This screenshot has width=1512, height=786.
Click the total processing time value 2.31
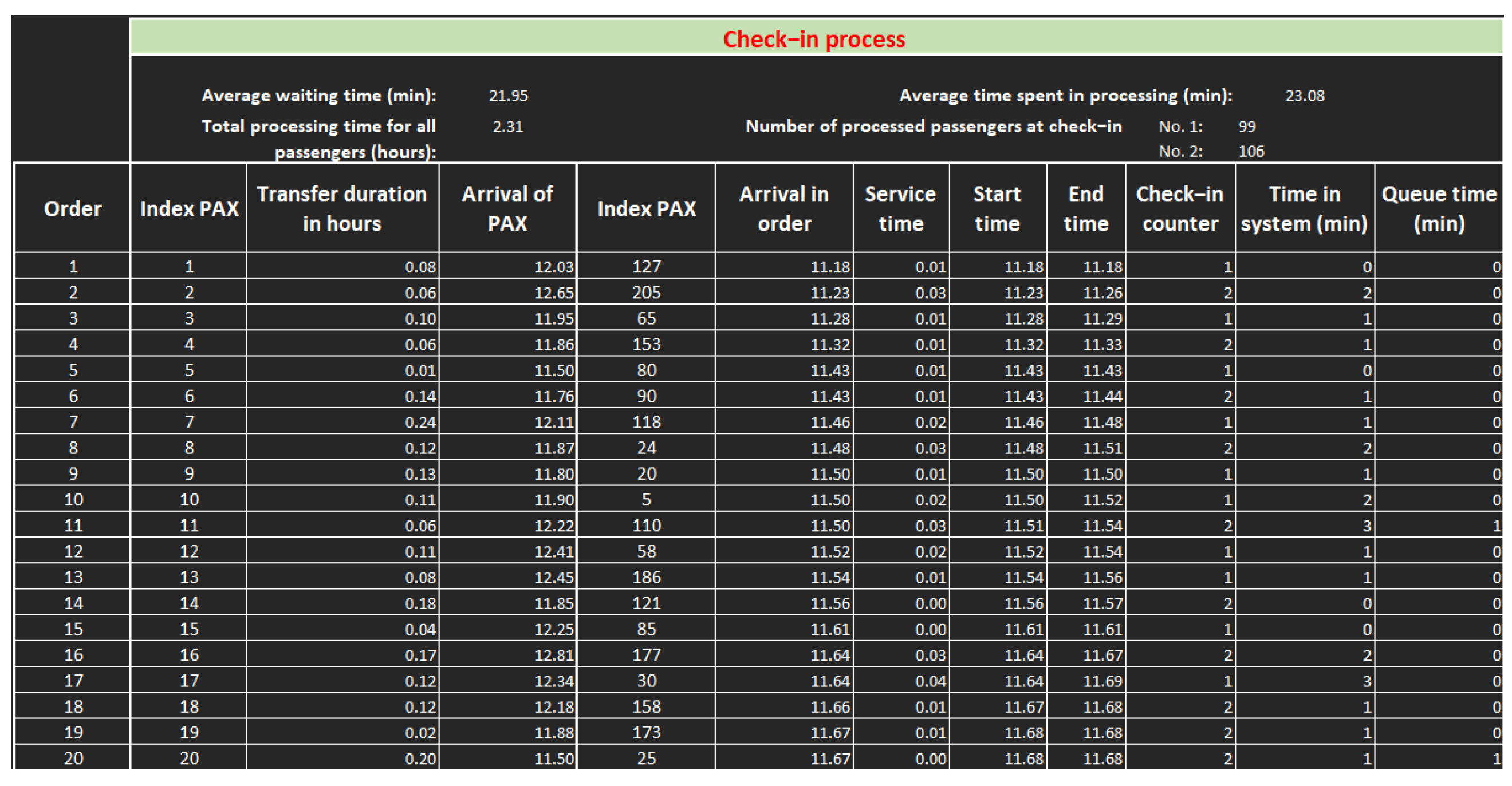coord(507,127)
